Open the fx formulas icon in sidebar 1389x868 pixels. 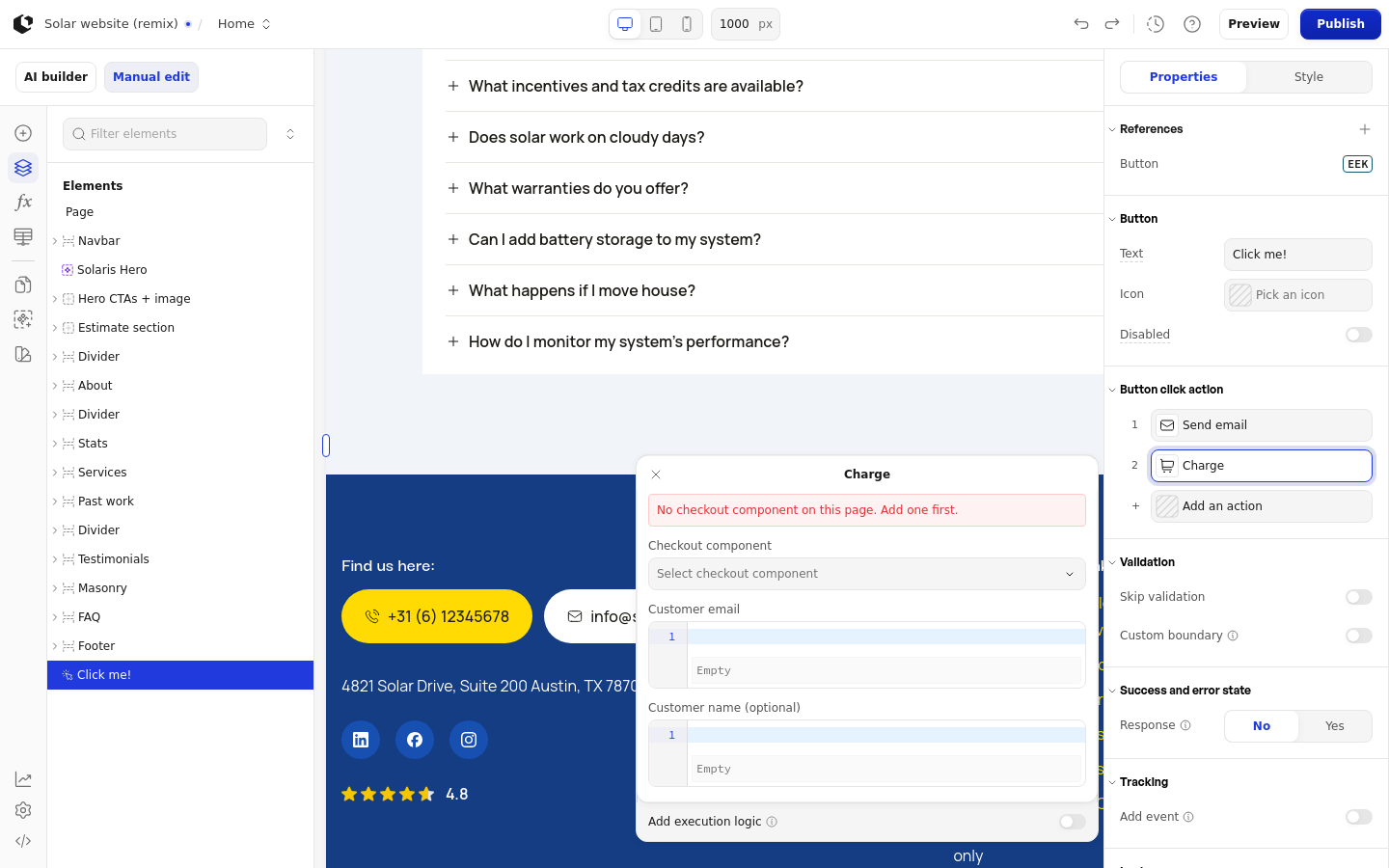coord(23,203)
